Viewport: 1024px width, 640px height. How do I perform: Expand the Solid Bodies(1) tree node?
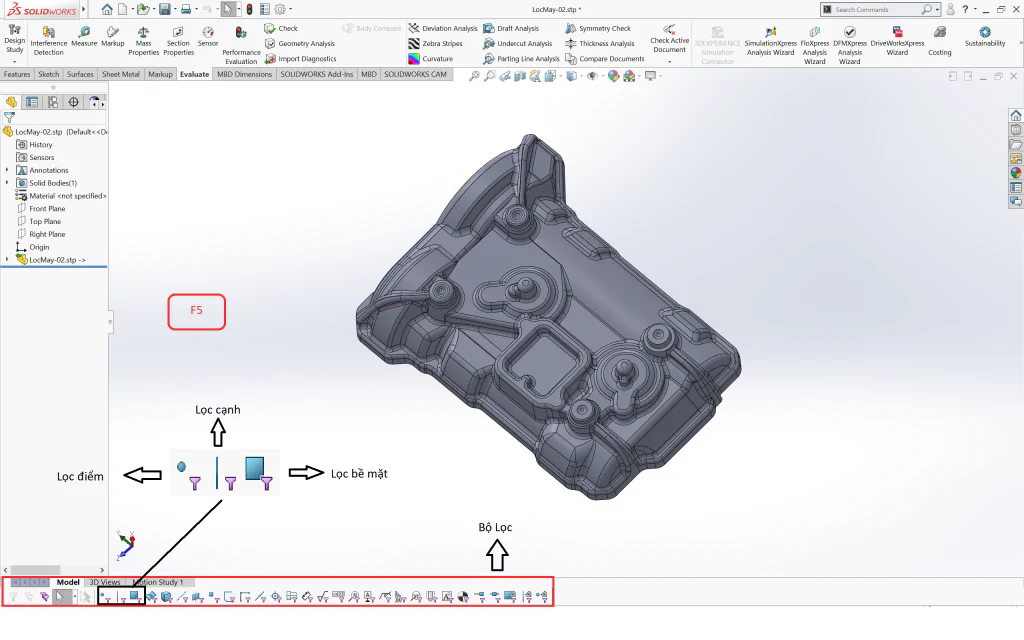(x=7, y=183)
